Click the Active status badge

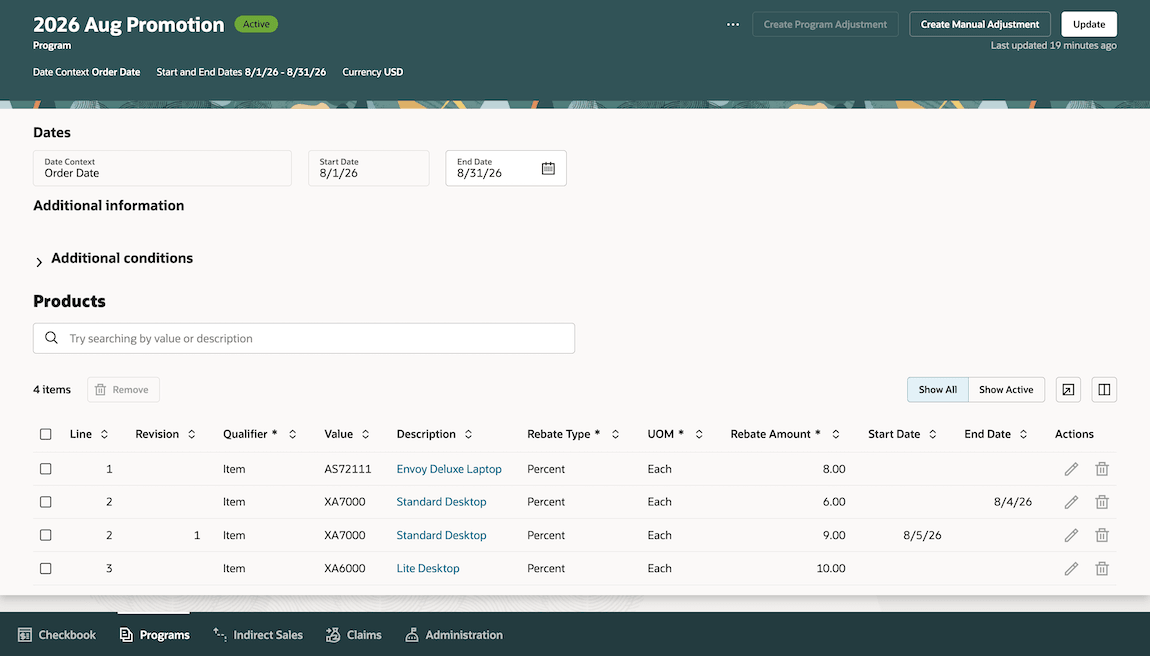click(256, 24)
